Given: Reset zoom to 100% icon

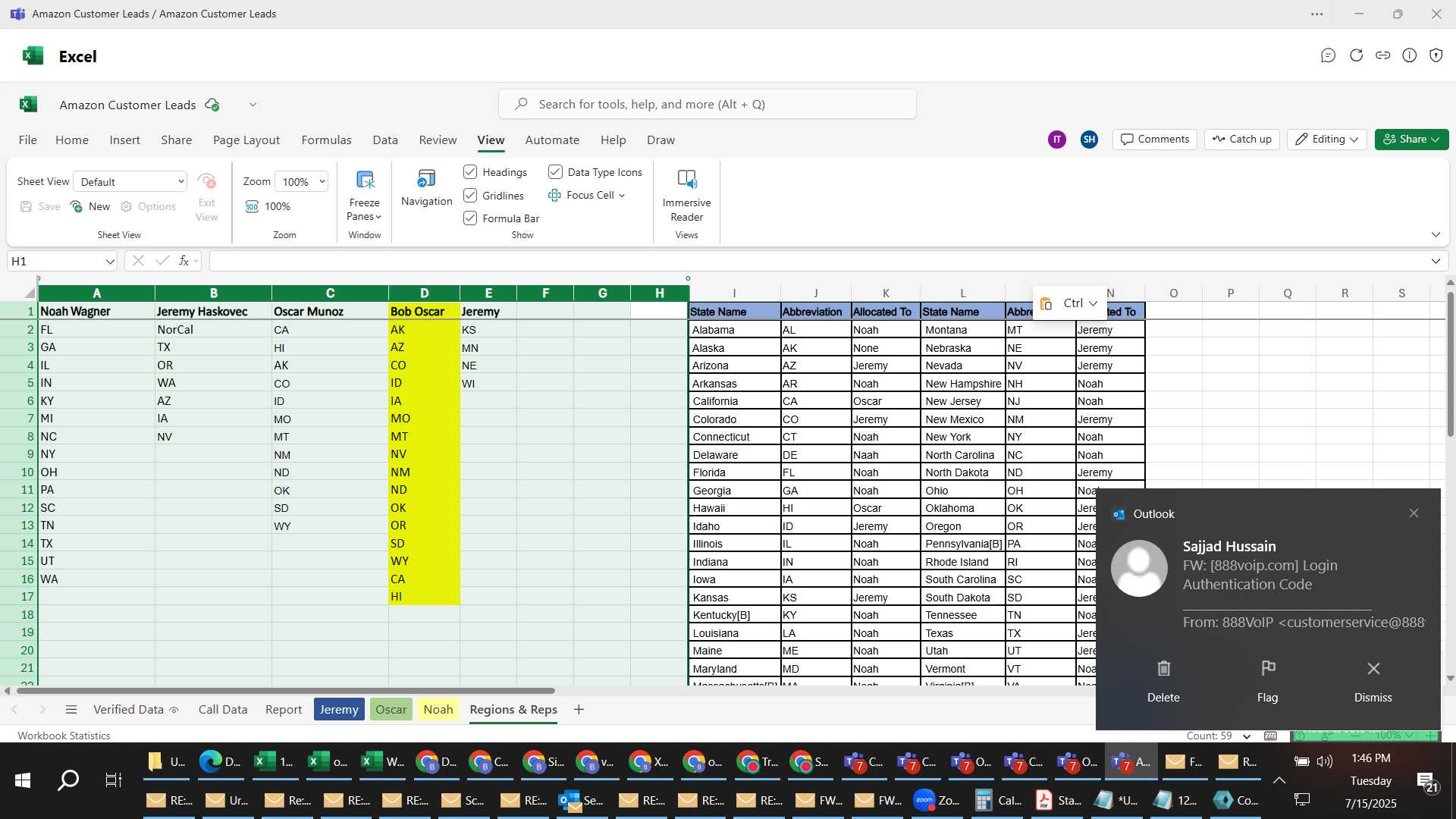Looking at the screenshot, I should tap(252, 206).
